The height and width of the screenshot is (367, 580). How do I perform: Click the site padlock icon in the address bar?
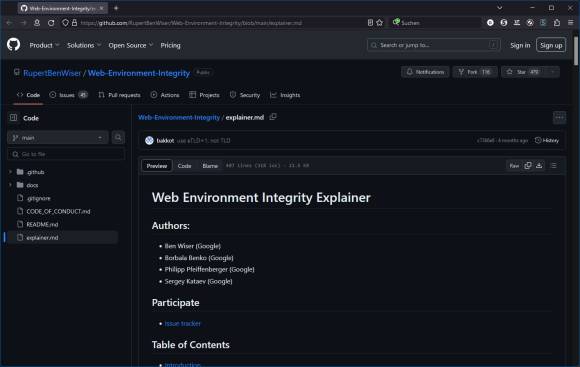point(74,23)
